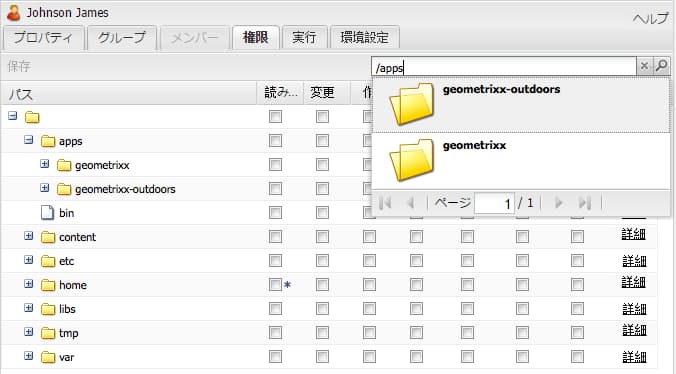The image size is (676, 374).
Task: Click the tmp folder icon
Action: 48,333
